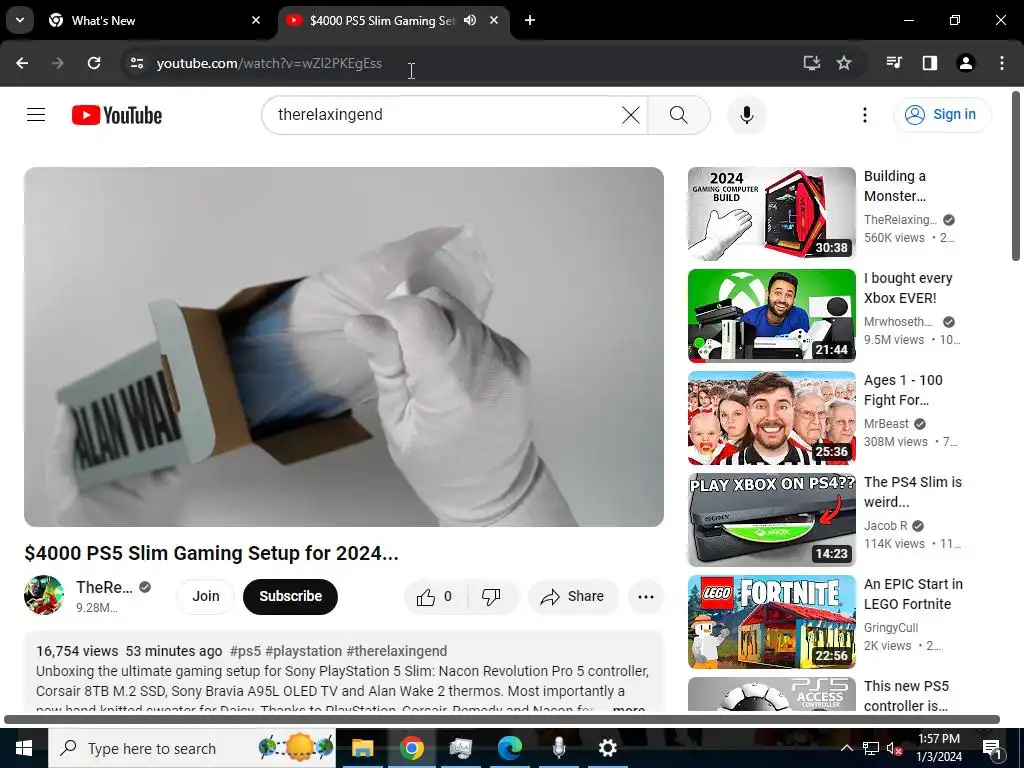Click in the YouTube search field
This screenshot has height=768, width=1024.
(444, 115)
